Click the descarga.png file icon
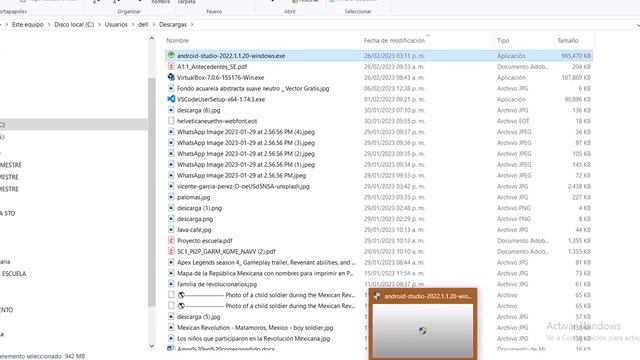640x360 pixels. (171, 219)
